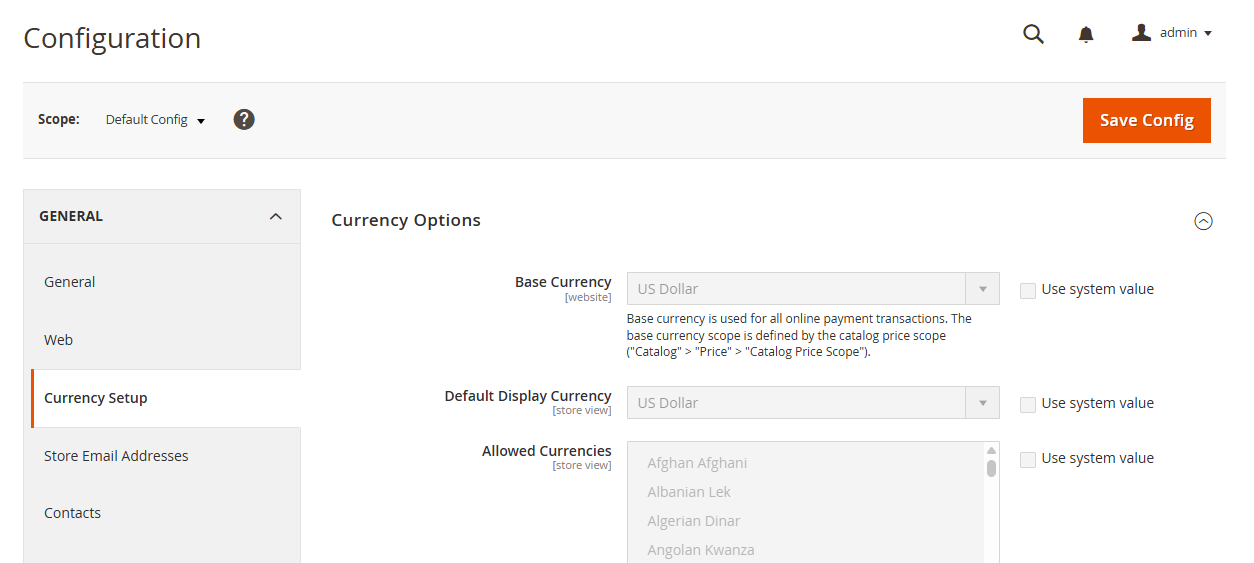Go to the Web settings tab
Viewport: 1254px width, 563px height.
[x=59, y=340]
